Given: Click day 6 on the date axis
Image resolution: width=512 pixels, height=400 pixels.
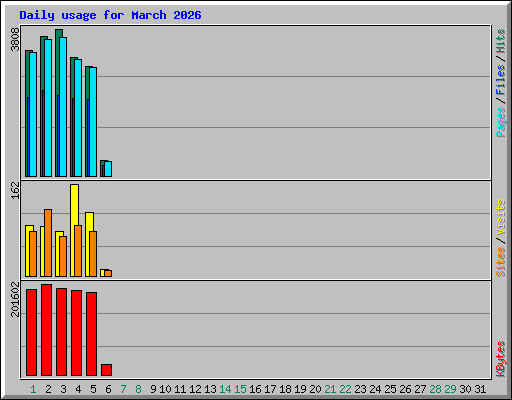Looking at the screenshot, I should (108, 389).
